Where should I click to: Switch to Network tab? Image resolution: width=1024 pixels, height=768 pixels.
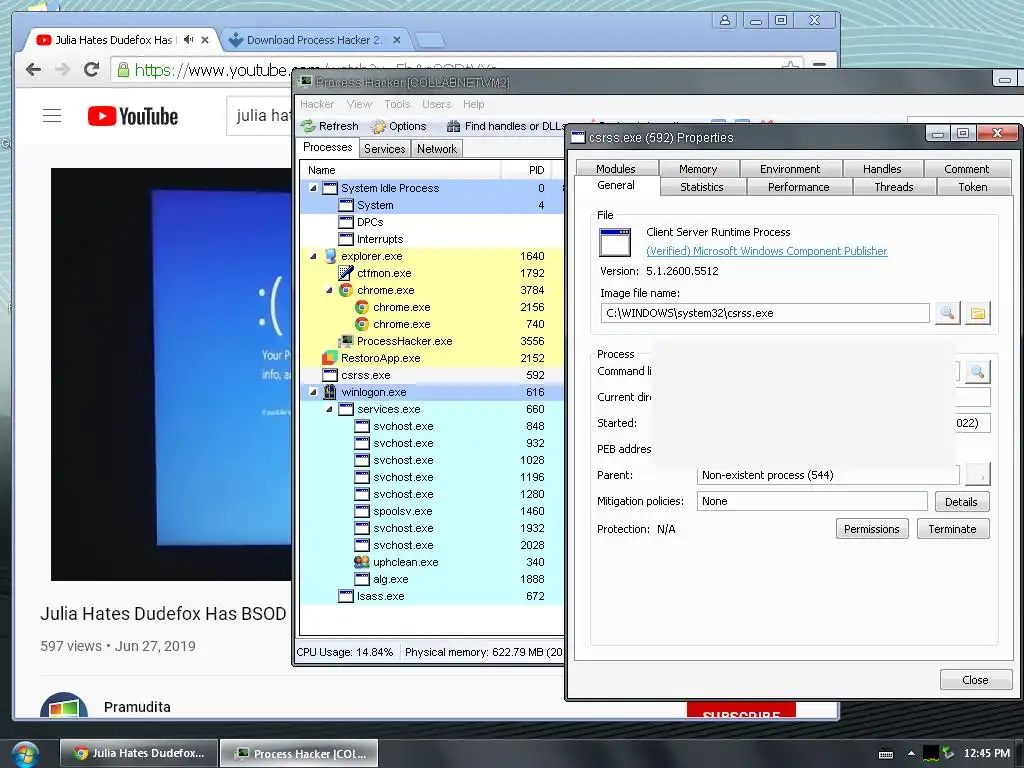pos(437,148)
